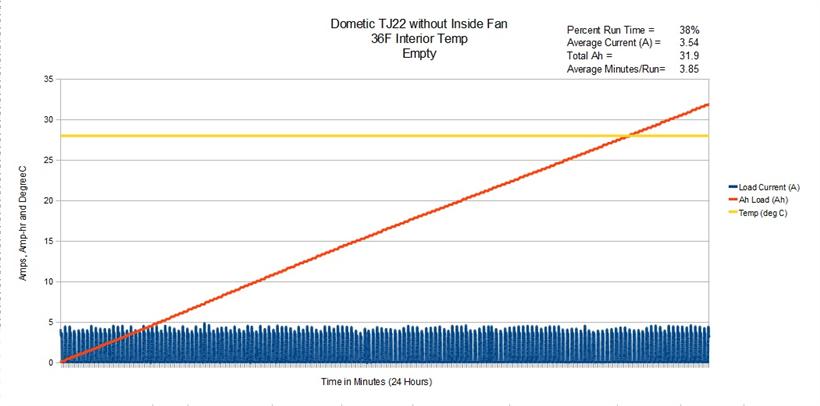The height and width of the screenshot is (406, 820).
Task: Click the 'Empty' title line
Action: tap(420, 54)
